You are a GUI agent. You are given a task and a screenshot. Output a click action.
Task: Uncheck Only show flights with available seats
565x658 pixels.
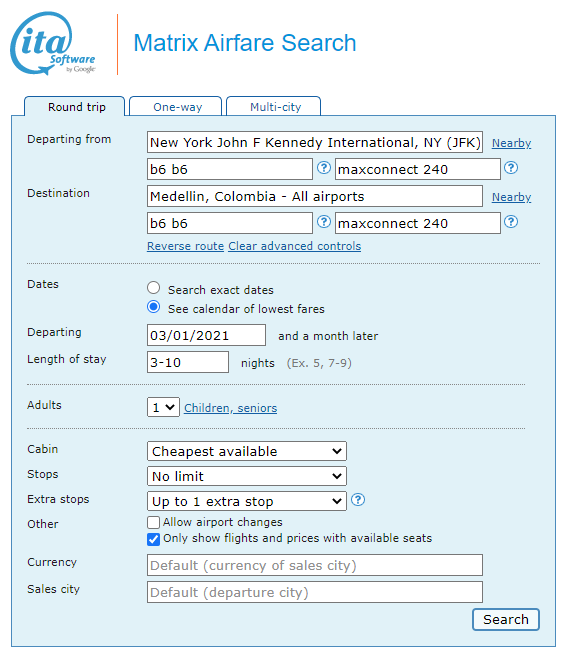(x=154, y=539)
